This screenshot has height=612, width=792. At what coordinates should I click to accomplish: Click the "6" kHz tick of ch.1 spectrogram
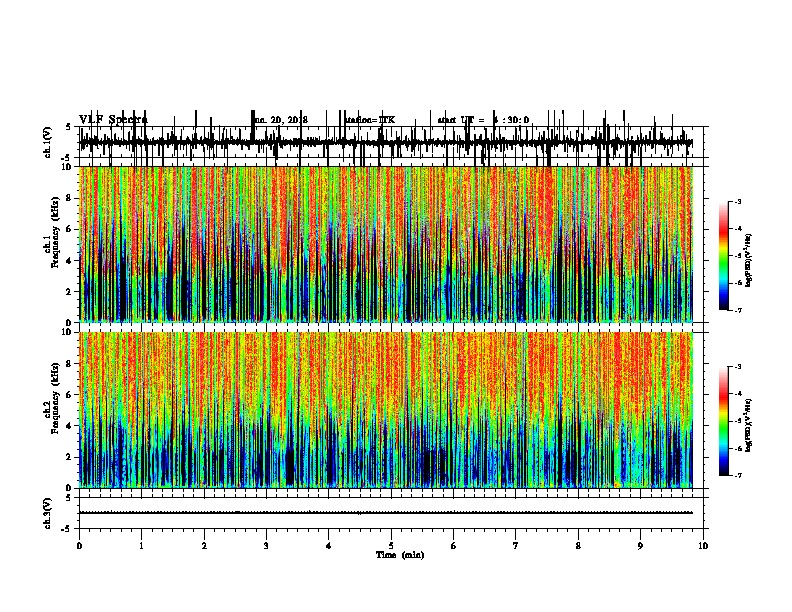(70, 229)
